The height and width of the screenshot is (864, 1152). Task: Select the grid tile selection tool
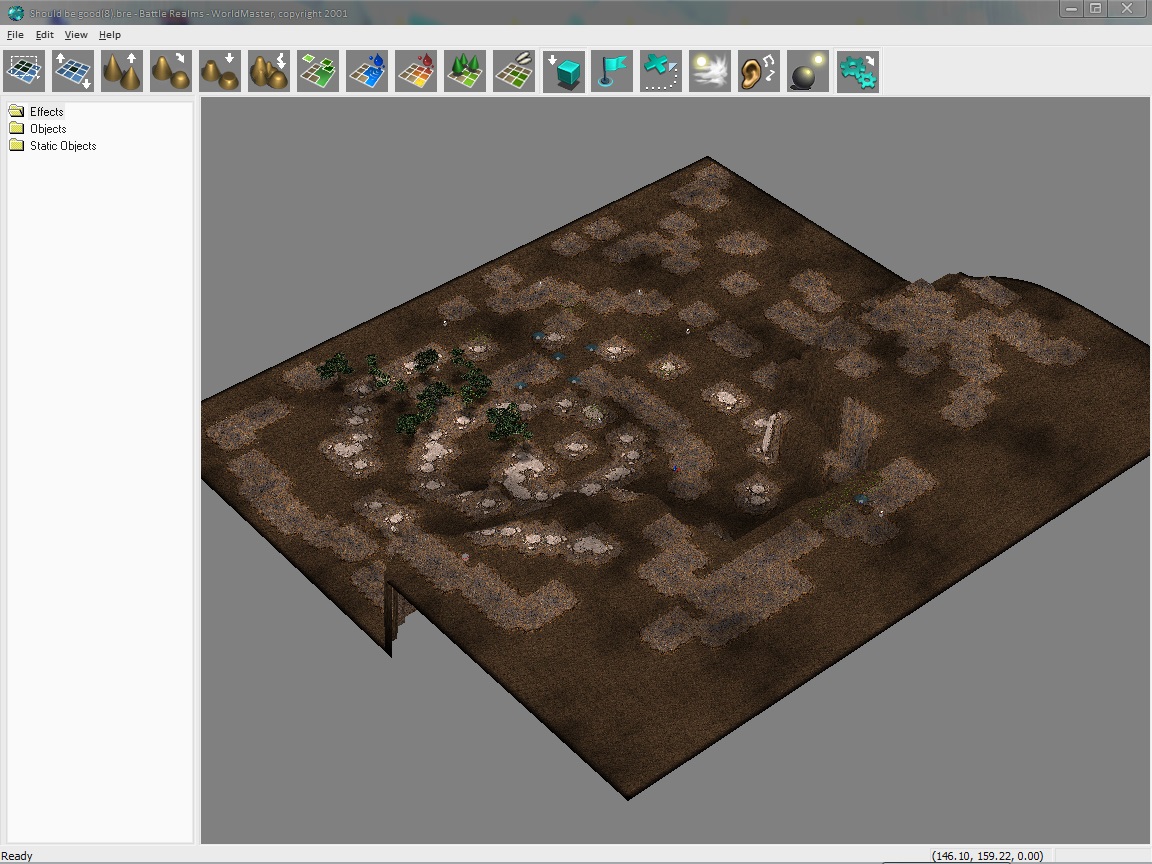pyautogui.click(x=24, y=71)
